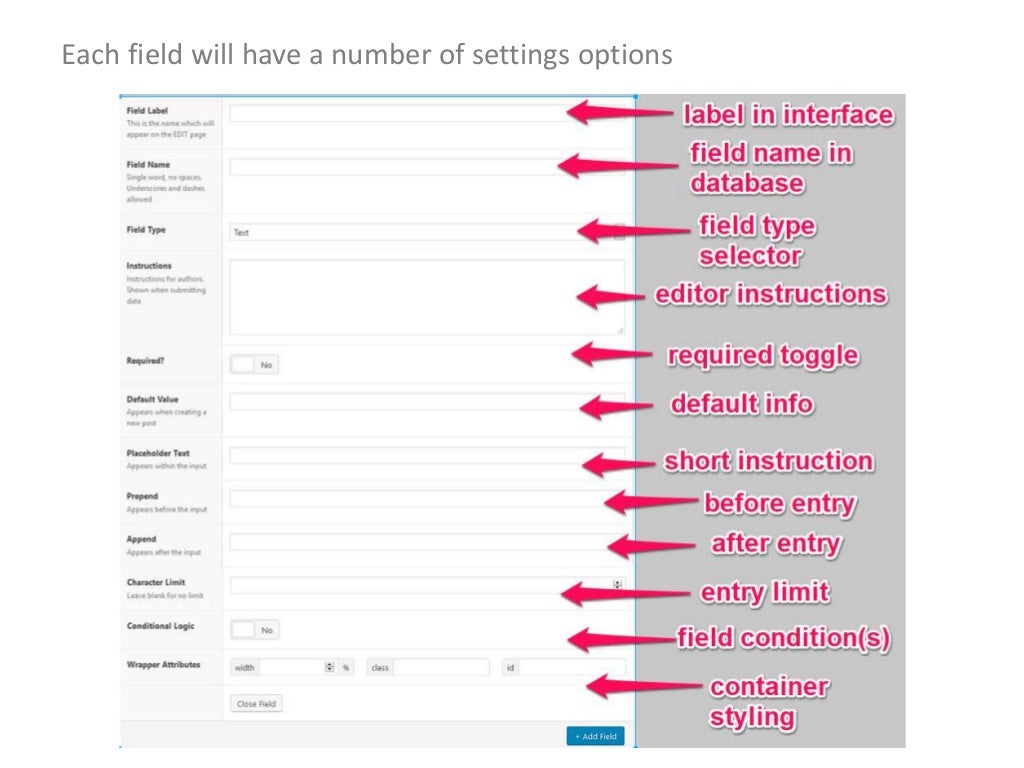
Task: Focus the wrapper class input
Action: pos(440,667)
